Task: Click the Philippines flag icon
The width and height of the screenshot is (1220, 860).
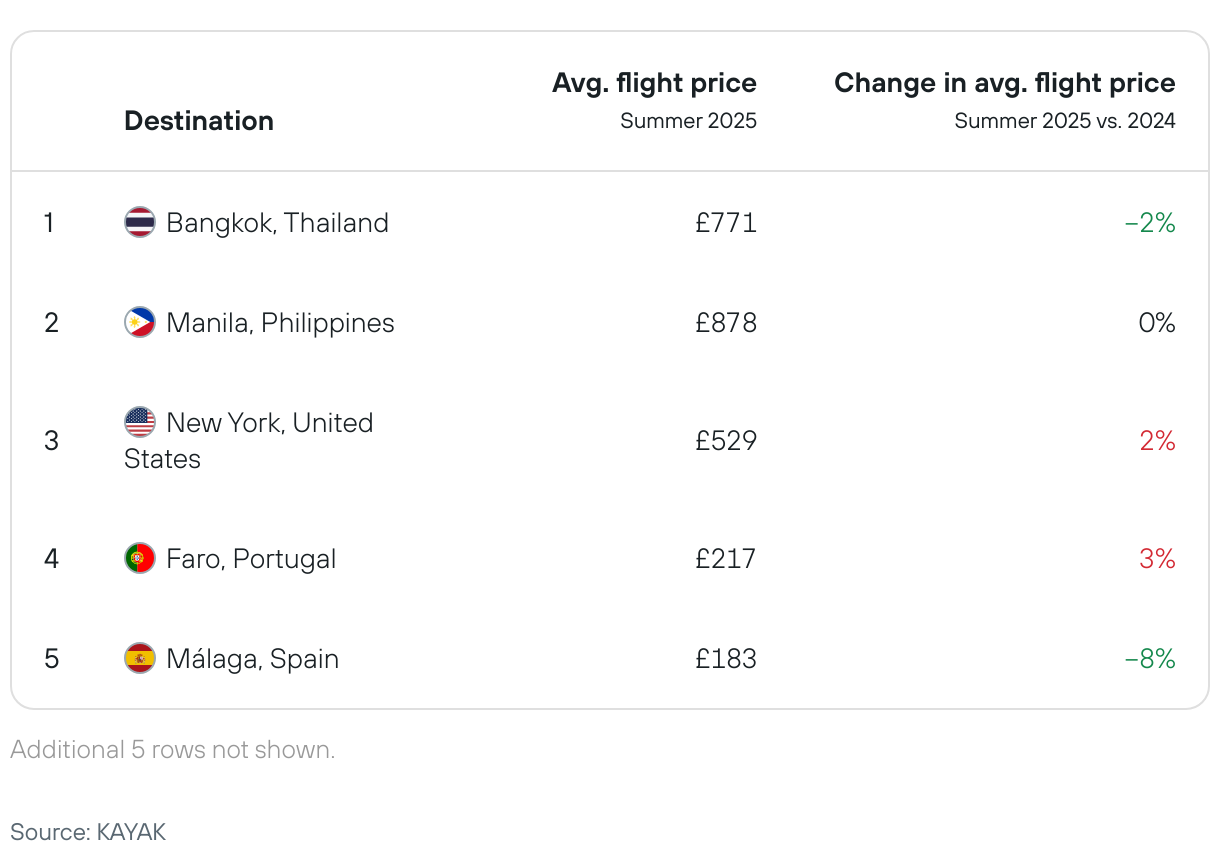Action: [x=140, y=323]
